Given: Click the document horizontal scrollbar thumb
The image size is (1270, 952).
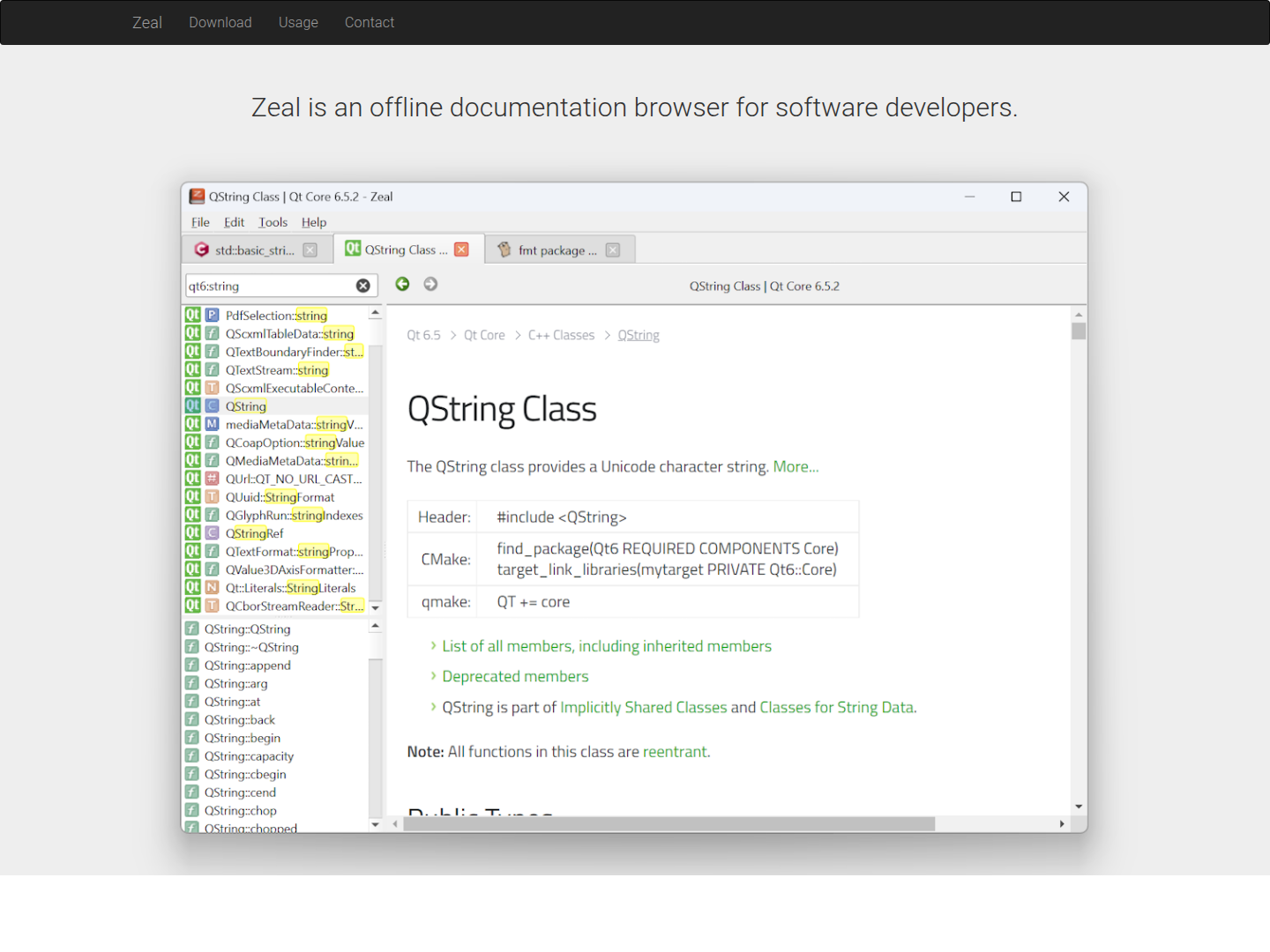Looking at the screenshot, I should tap(669, 823).
